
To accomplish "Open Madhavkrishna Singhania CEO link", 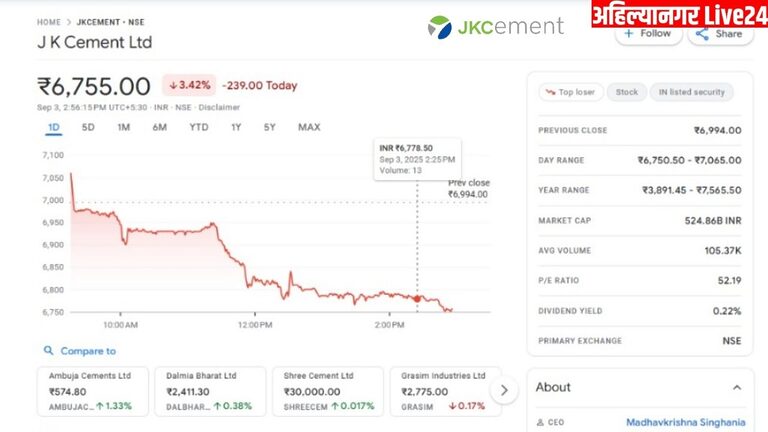I will click(x=685, y=422).
